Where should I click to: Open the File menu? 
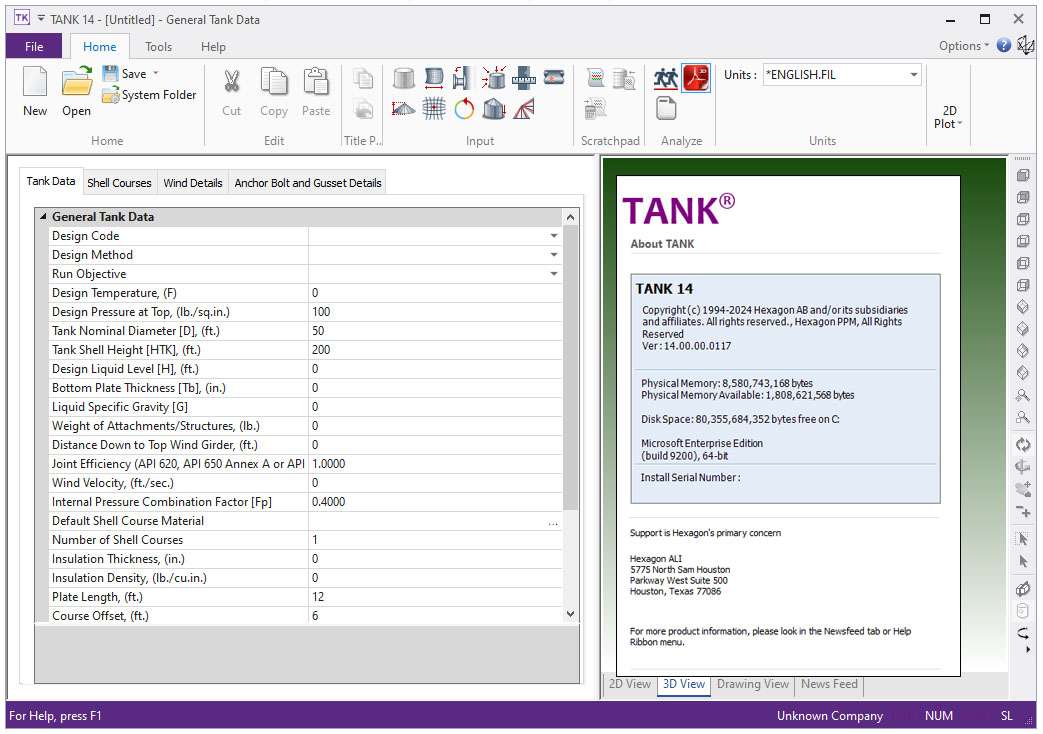pyautogui.click(x=34, y=47)
